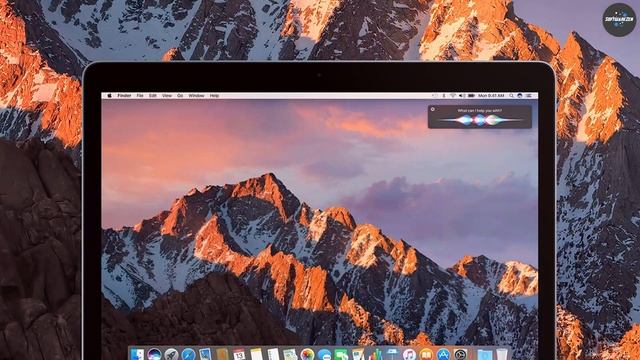Open the Edit menu
Image resolution: width=640 pixels, height=360 pixels.
tap(153, 96)
